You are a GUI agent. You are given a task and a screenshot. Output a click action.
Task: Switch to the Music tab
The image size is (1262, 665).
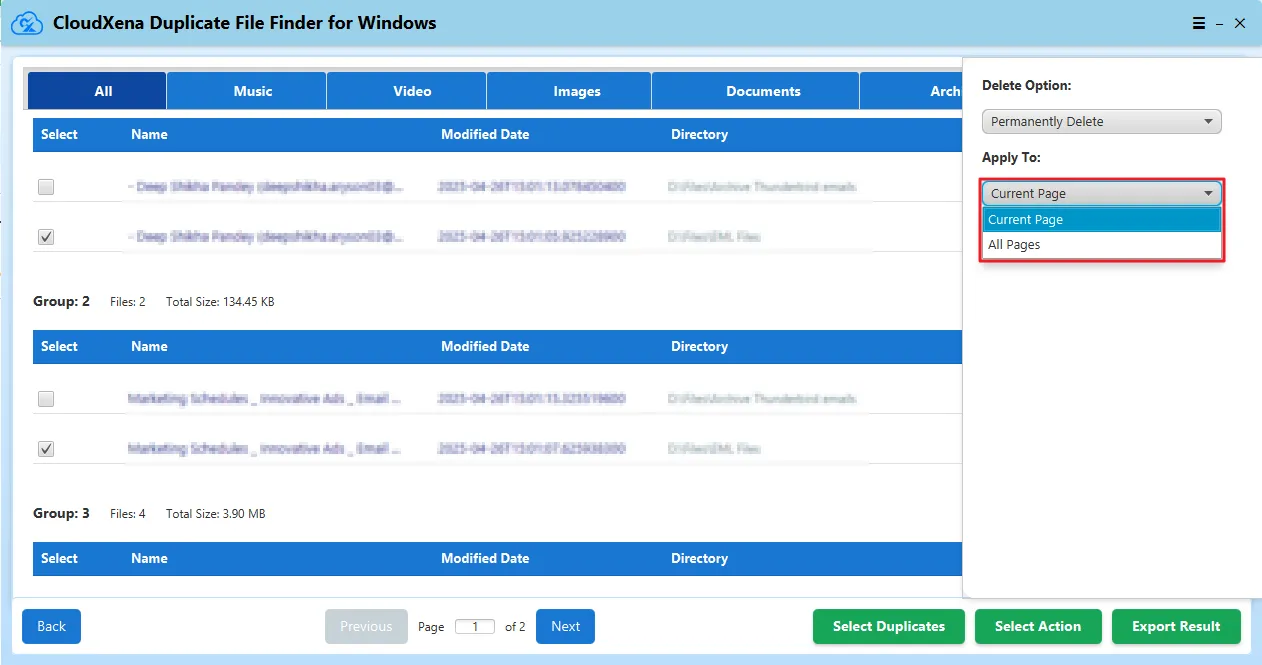point(252,91)
